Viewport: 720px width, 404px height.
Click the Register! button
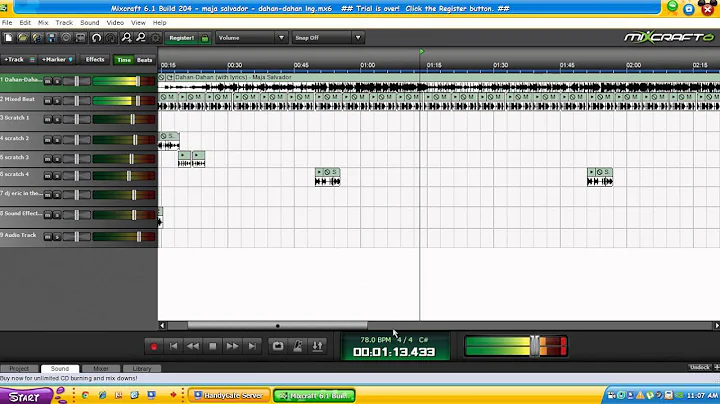[x=181, y=38]
